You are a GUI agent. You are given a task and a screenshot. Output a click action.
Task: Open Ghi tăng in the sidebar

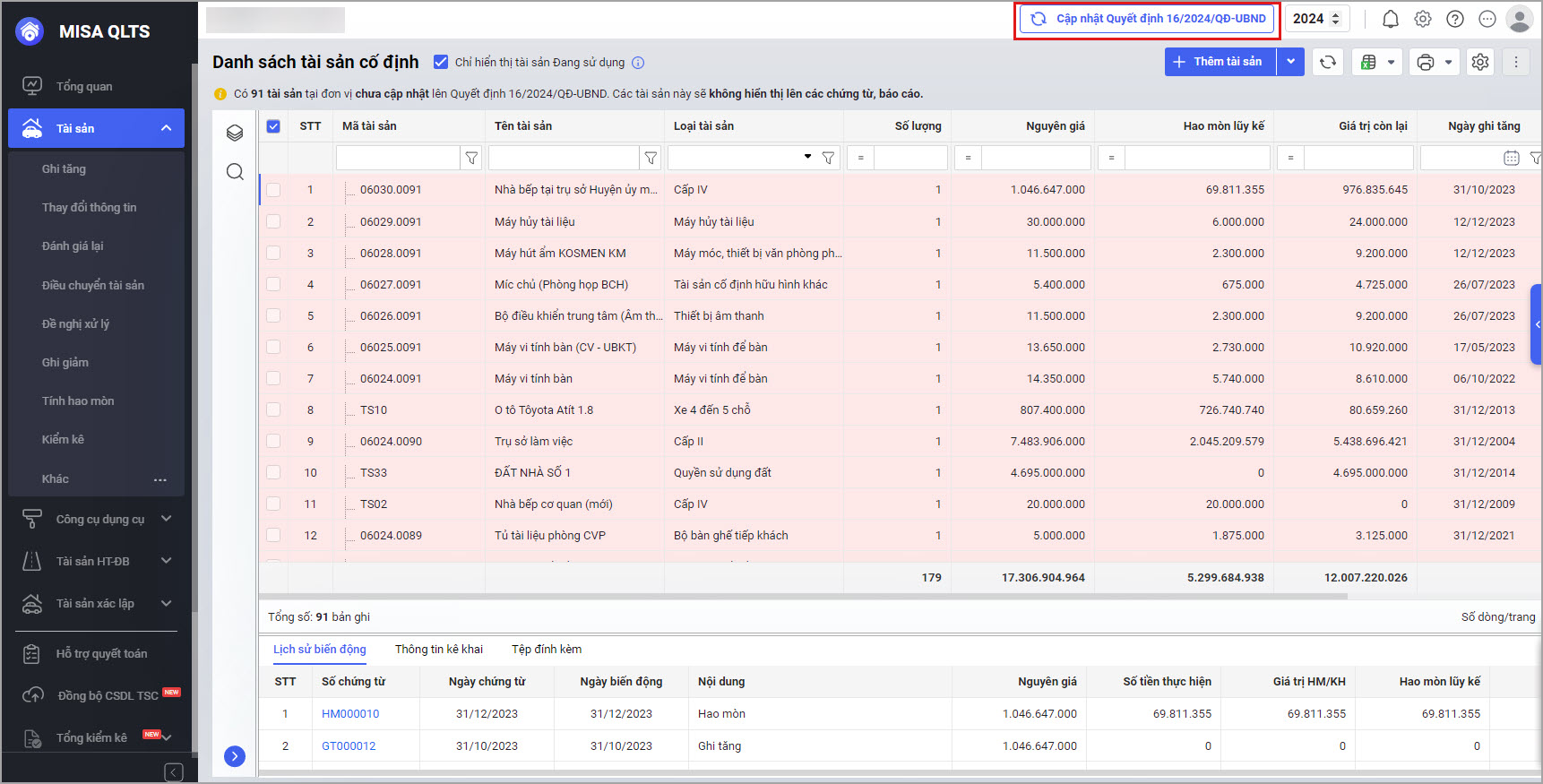point(64,168)
